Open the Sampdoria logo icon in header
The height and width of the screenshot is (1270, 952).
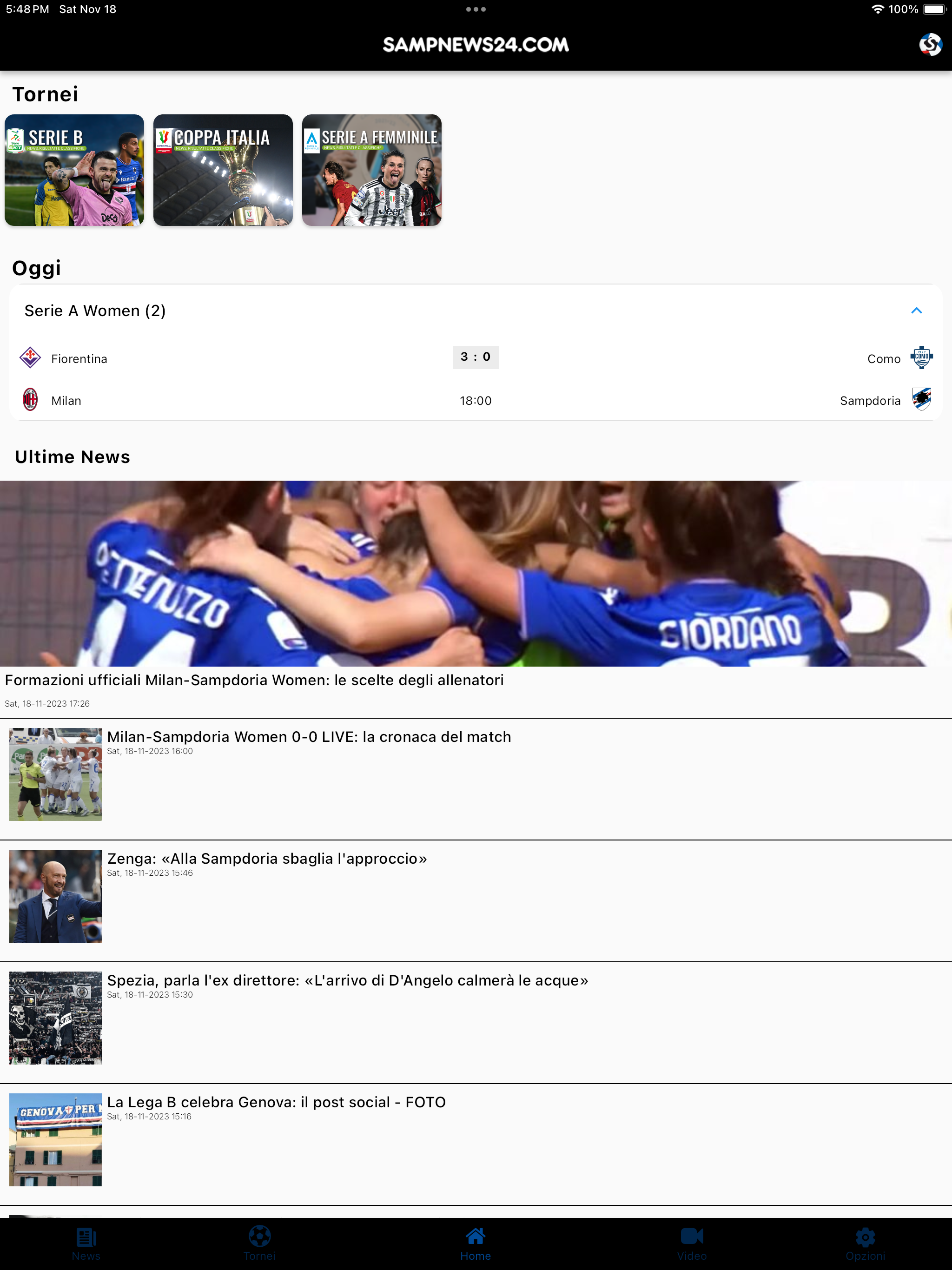930,44
